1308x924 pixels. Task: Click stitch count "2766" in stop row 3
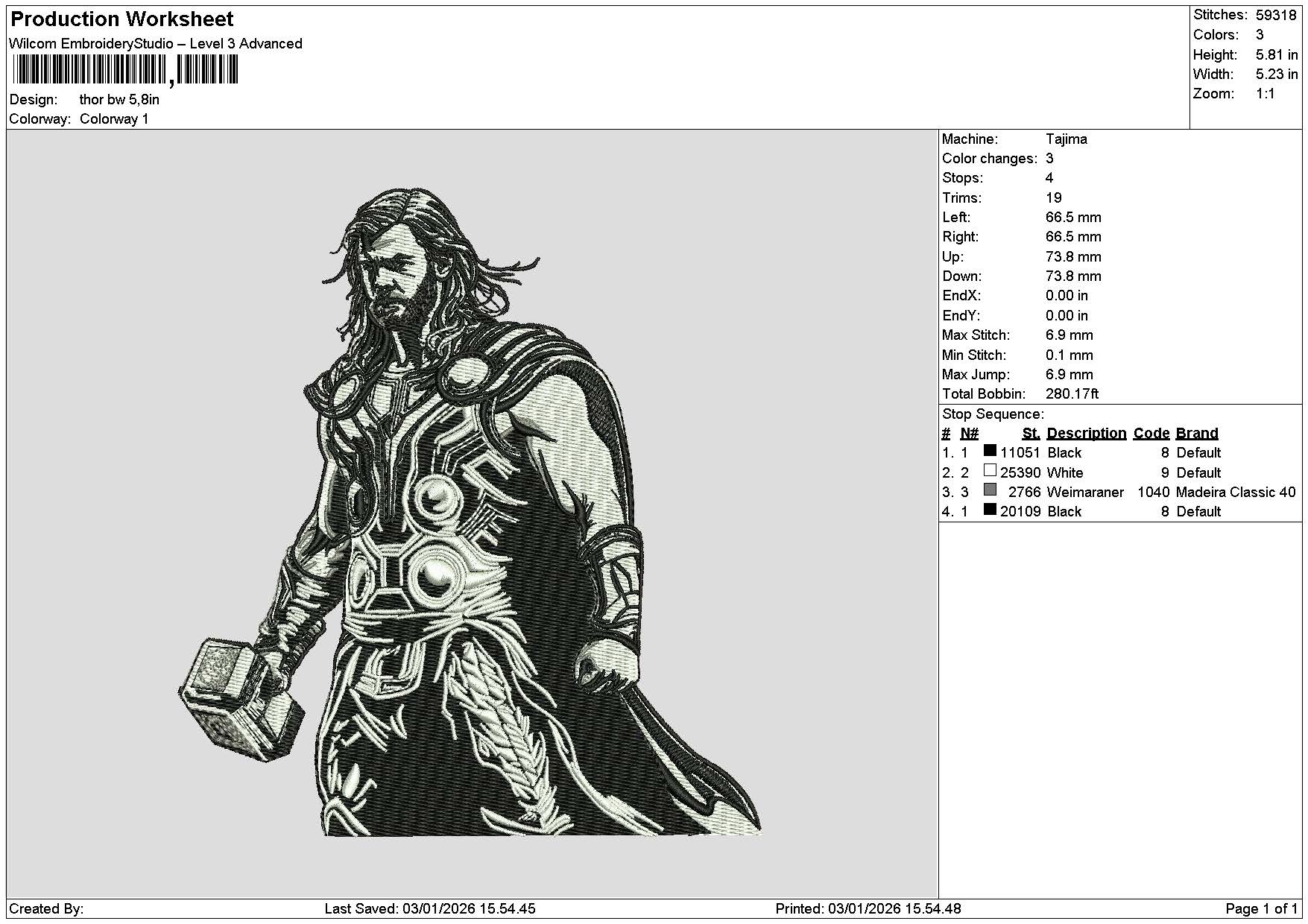coord(1024,493)
